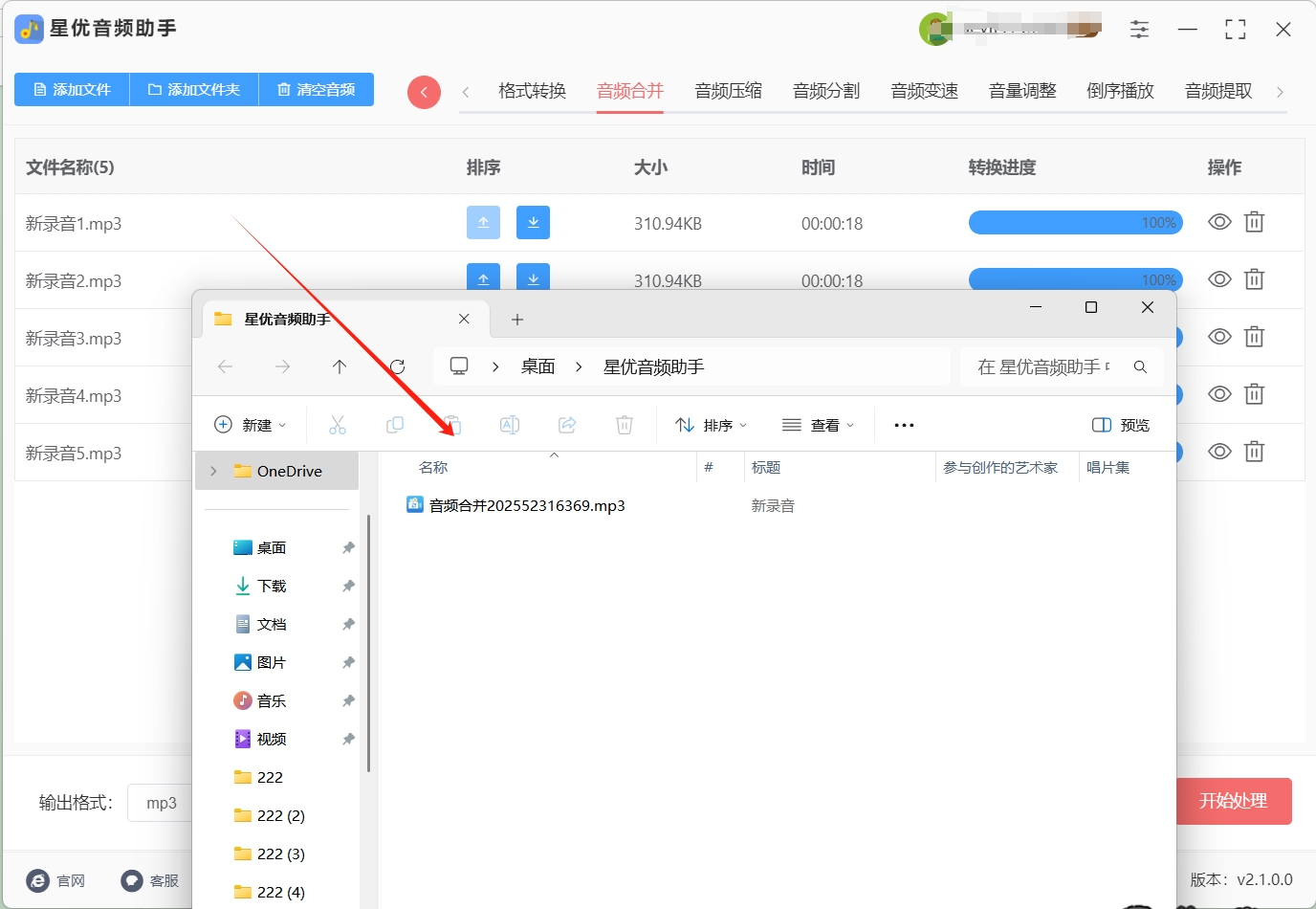
Task: Click the red round back arrow button
Action: pos(424,92)
